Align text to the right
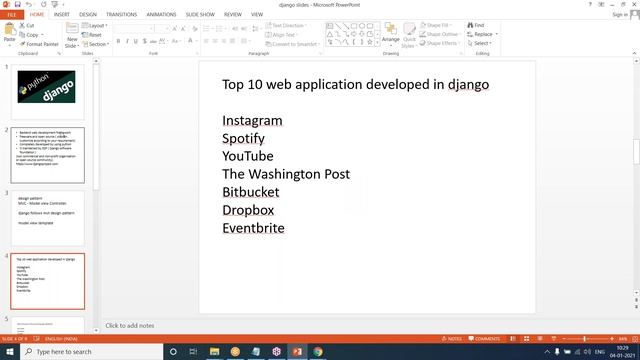The height and width of the screenshot is (360, 640). pyautogui.click(x=224, y=41)
